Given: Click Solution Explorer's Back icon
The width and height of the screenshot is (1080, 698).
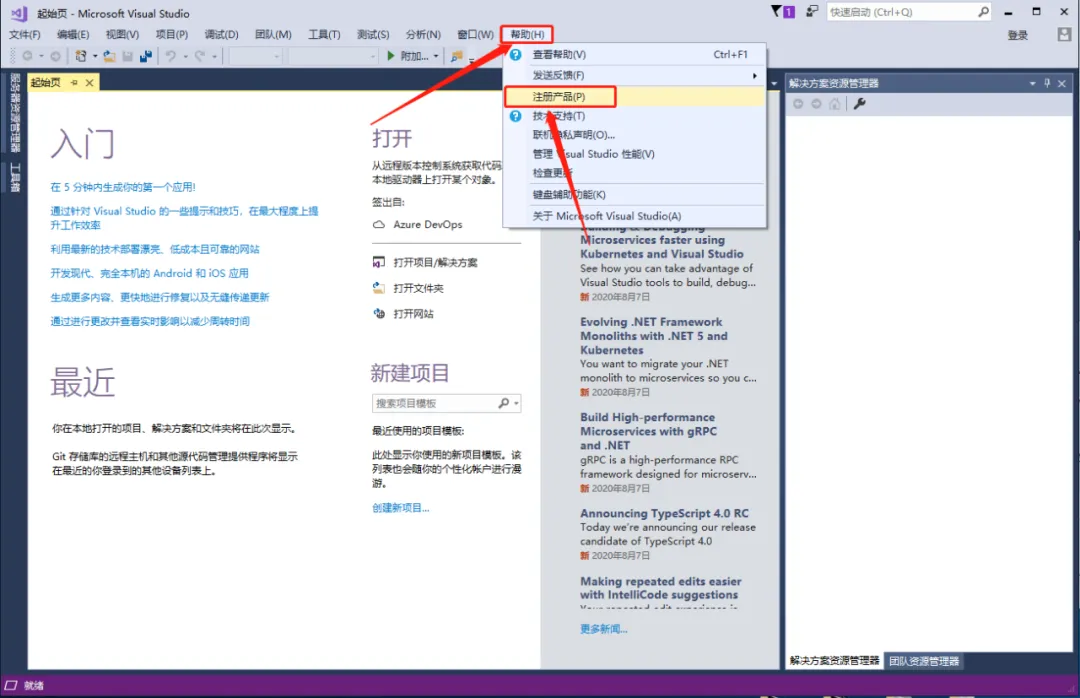Looking at the screenshot, I should (x=798, y=104).
